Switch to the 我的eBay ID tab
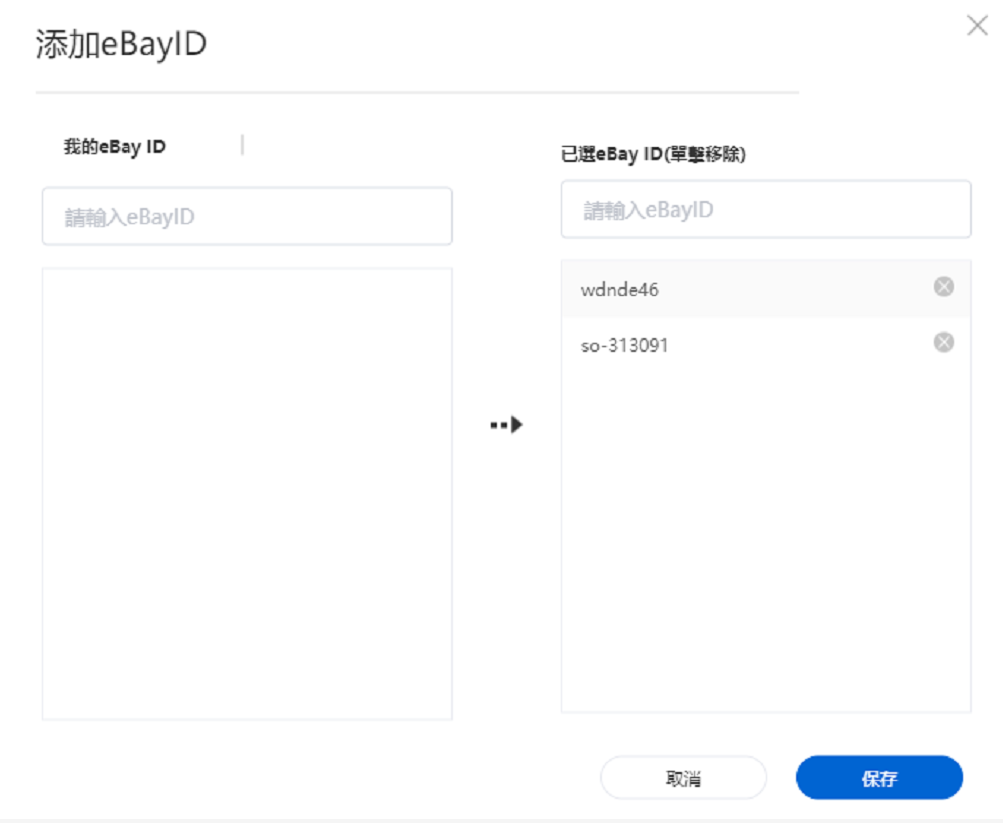The width and height of the screenshot is (1003, 823). point(115,147)
